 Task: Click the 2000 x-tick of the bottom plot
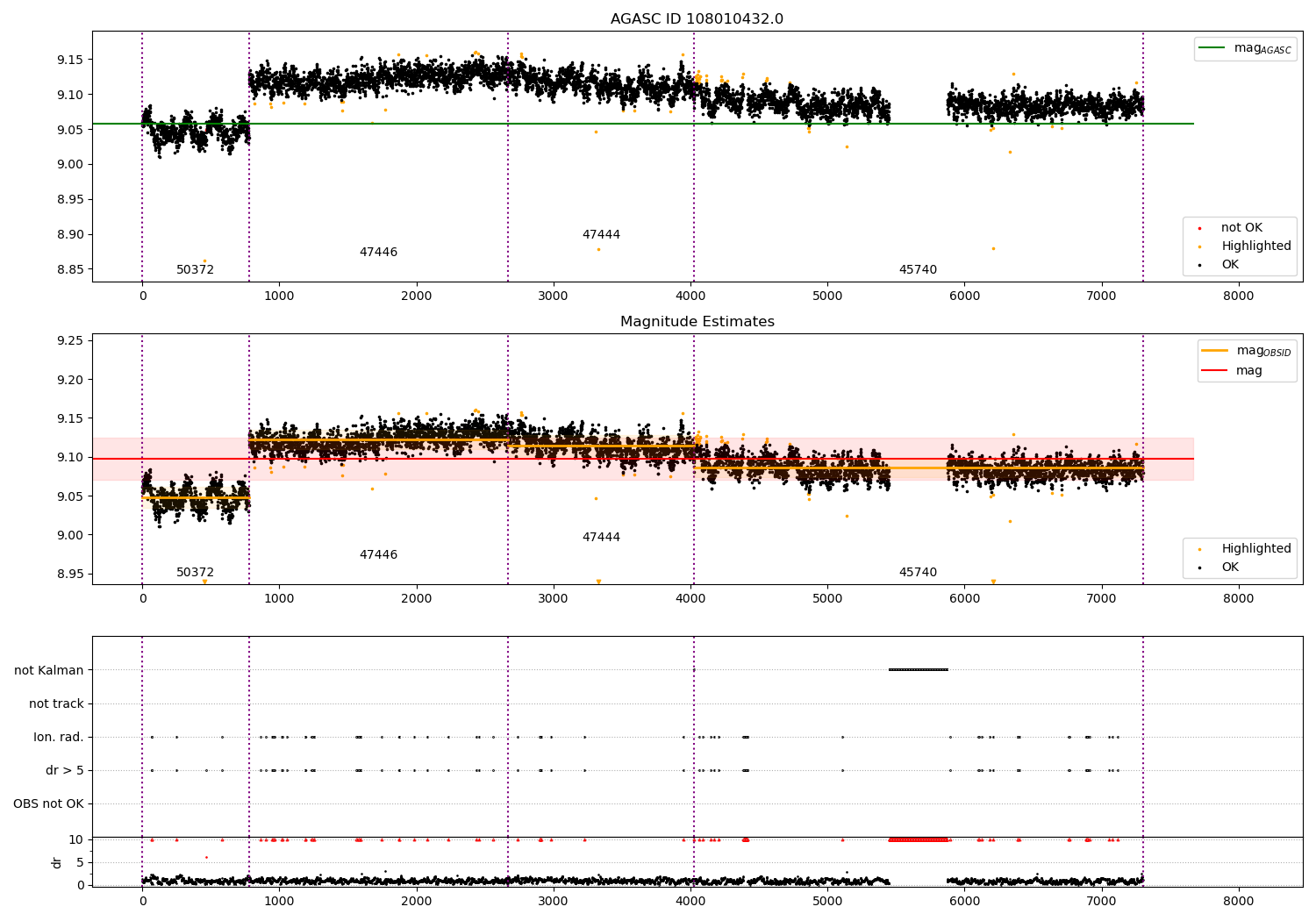pyautogui.click(x=416, y=902)
